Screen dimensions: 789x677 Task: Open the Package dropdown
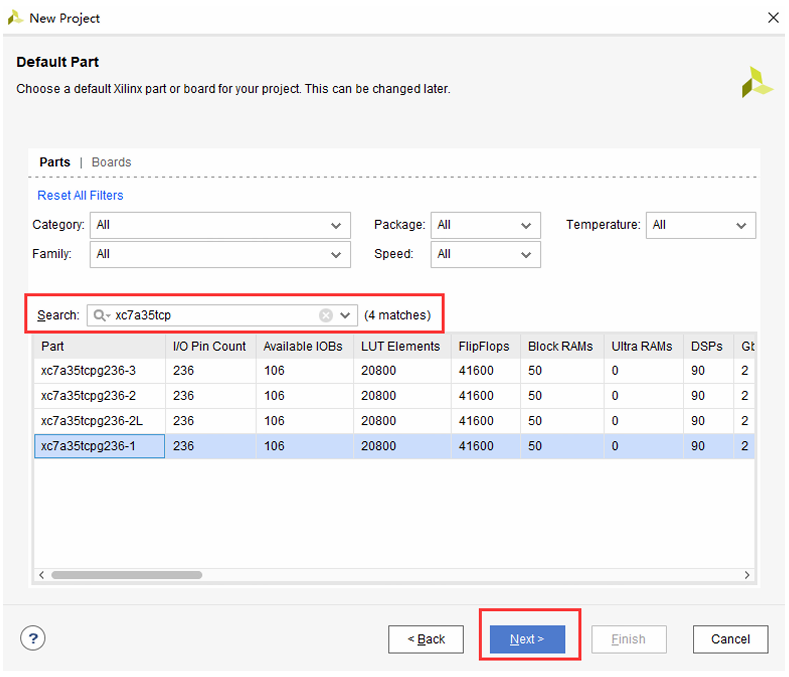pos(486,225)
